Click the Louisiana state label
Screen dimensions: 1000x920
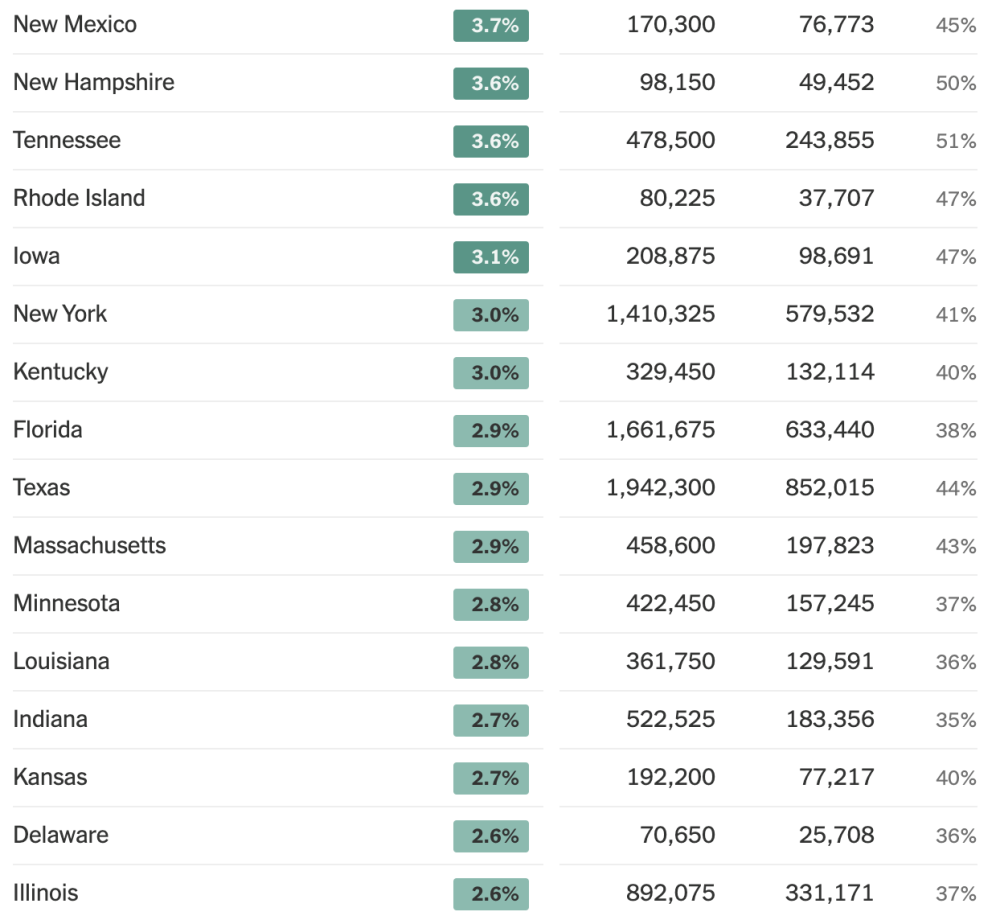62,662
